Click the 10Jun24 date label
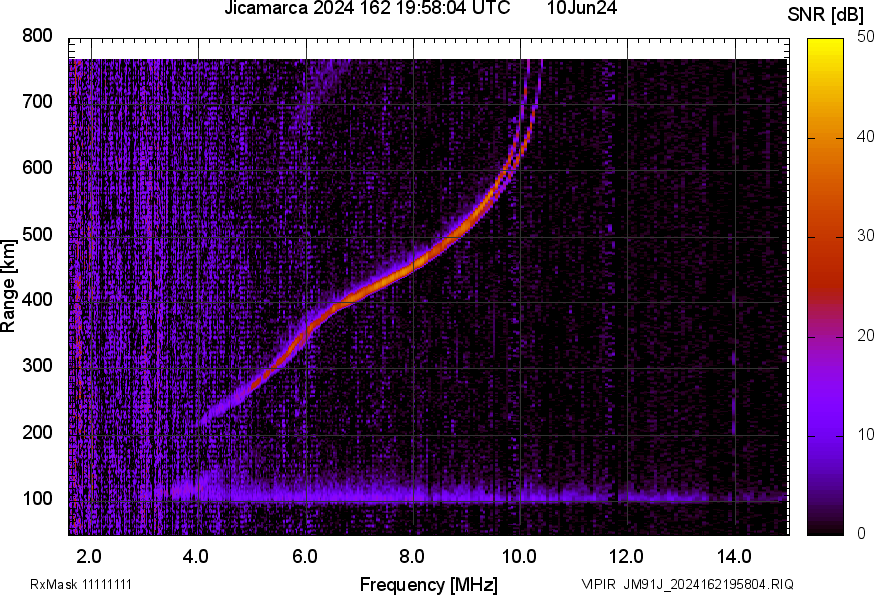The width and height of the screenshot is (874, 595). point(581,9)
